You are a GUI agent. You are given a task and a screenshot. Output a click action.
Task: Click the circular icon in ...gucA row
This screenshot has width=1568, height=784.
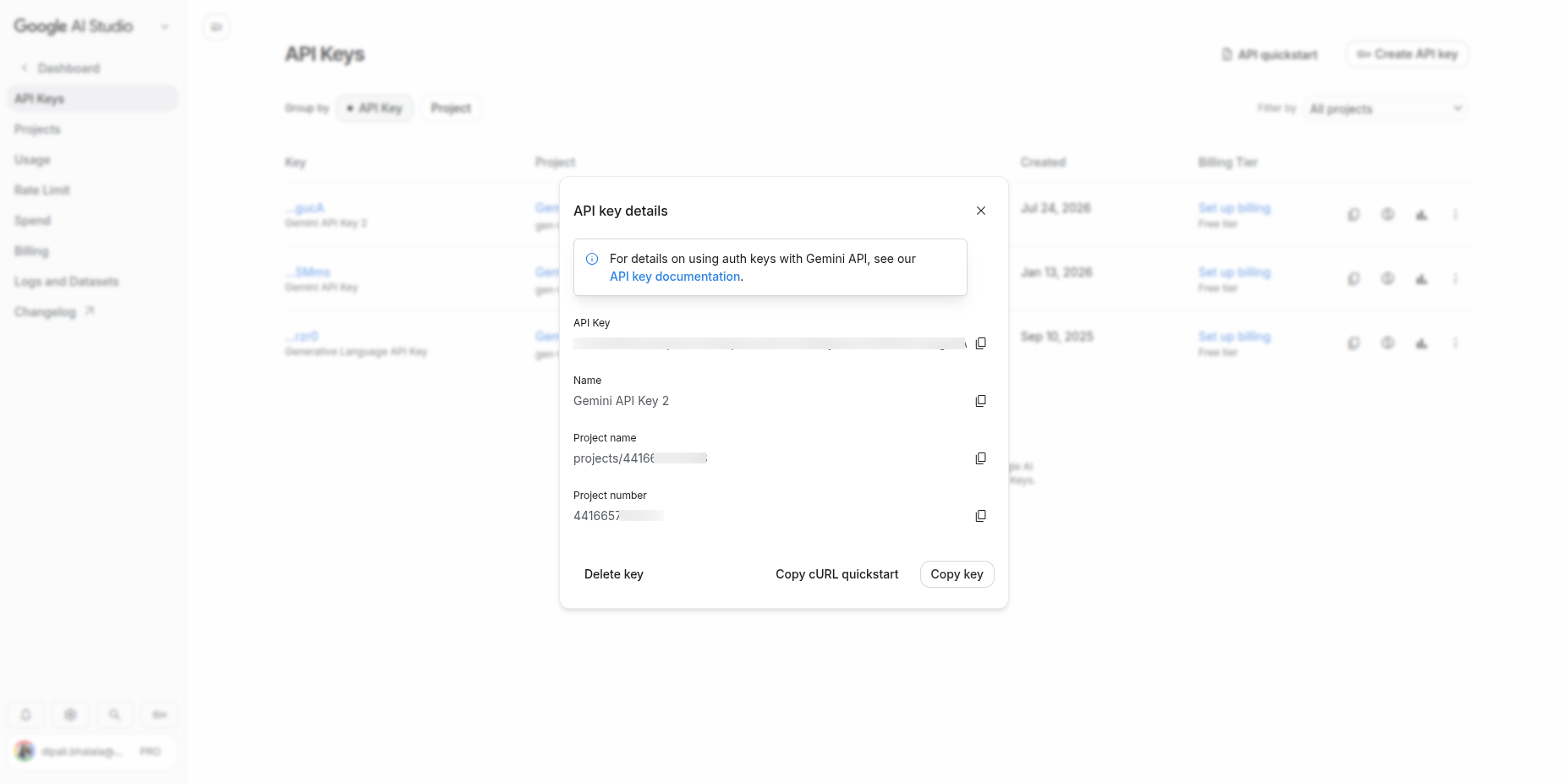(1388, 215)
